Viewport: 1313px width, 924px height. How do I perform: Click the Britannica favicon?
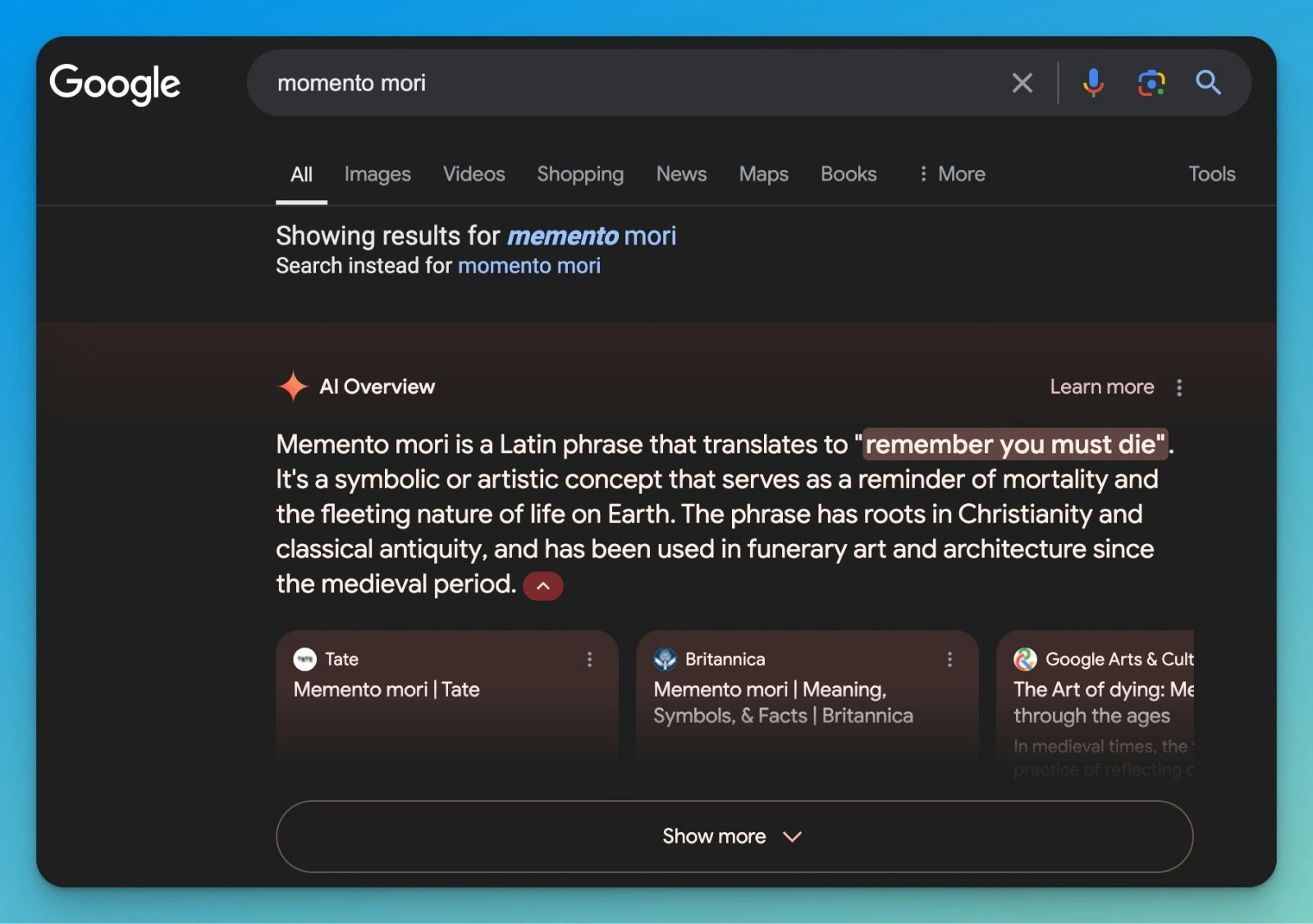click(665, 659)
